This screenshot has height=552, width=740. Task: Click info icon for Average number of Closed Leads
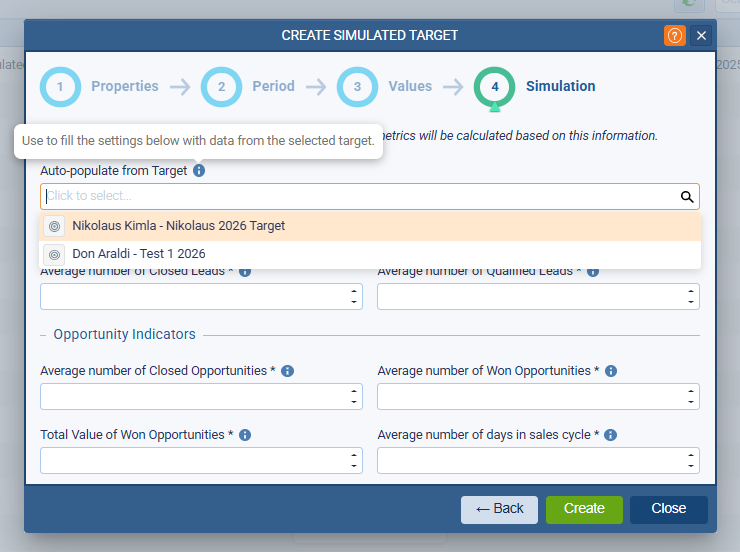coord(245,271)
